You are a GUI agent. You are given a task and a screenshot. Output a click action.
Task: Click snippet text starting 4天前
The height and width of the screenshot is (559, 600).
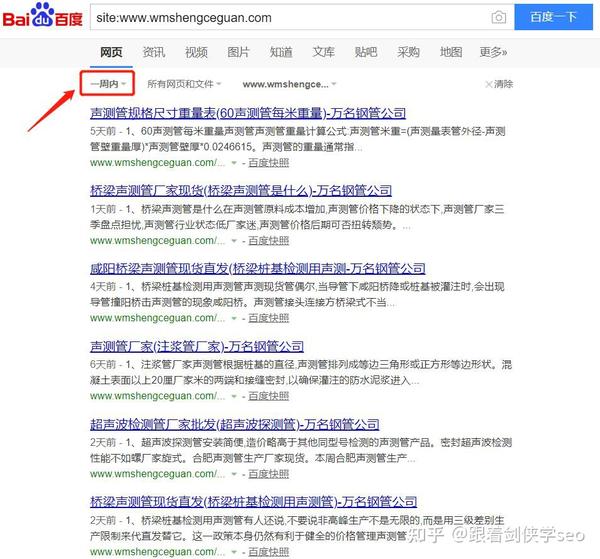(x=297, y=295)
